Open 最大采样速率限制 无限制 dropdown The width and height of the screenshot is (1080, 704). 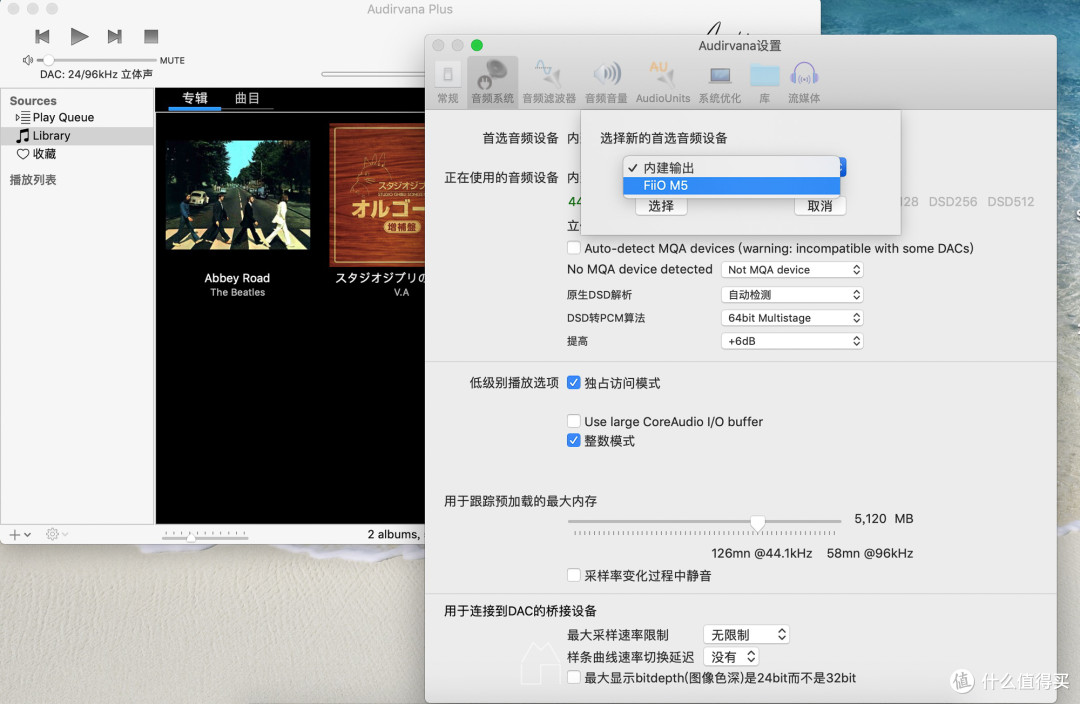[x=747, y=634]
